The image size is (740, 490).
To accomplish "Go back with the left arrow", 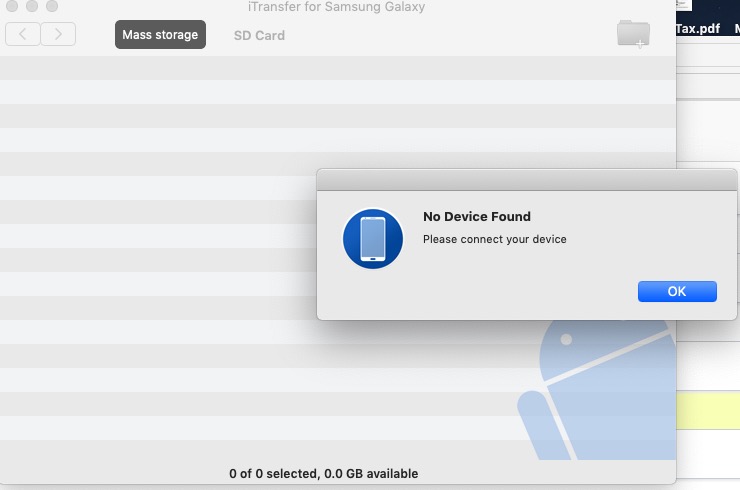I will point(23,34).
